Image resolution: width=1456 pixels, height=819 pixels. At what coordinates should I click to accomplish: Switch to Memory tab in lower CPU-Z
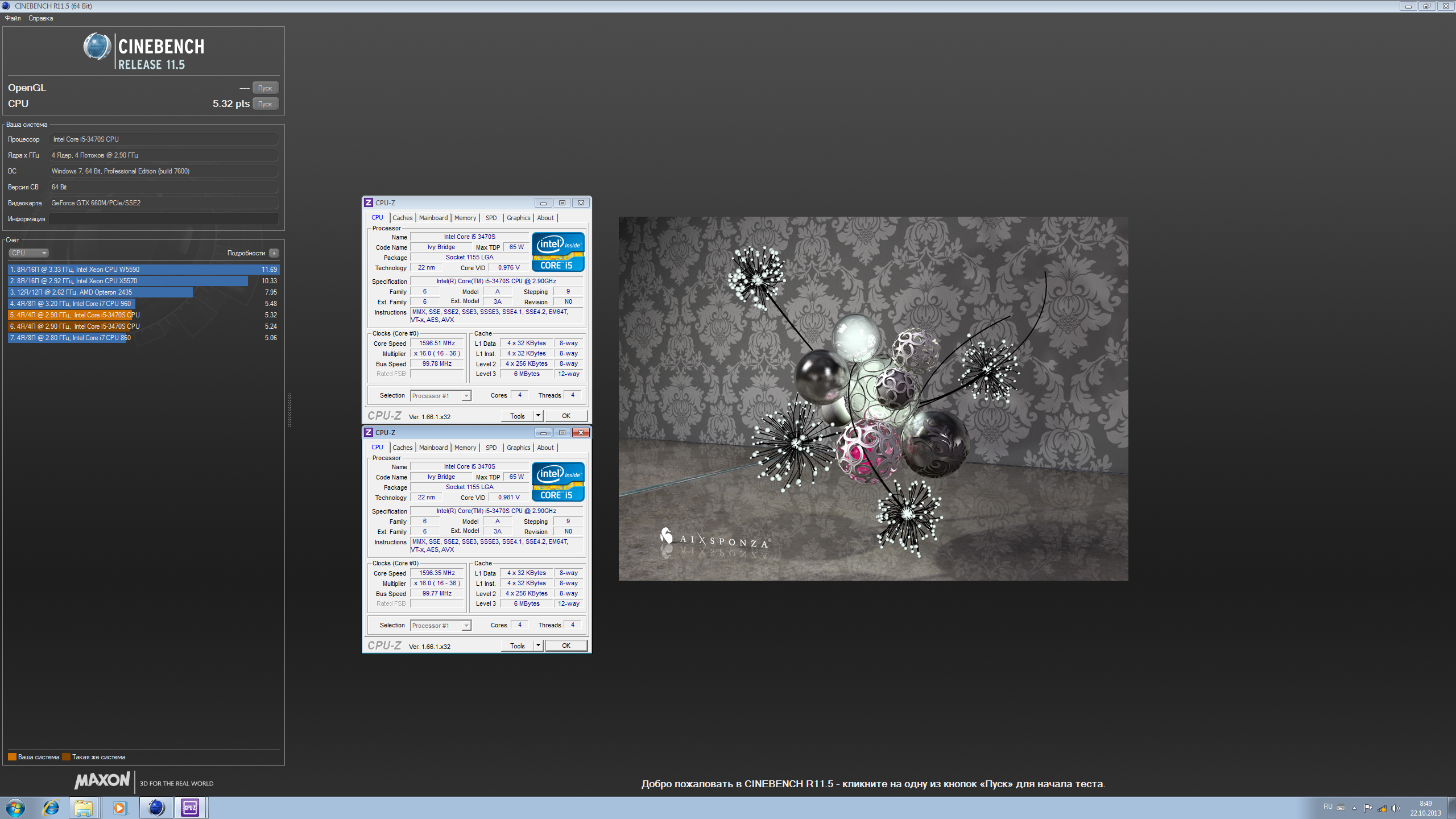tap(465, 448)
